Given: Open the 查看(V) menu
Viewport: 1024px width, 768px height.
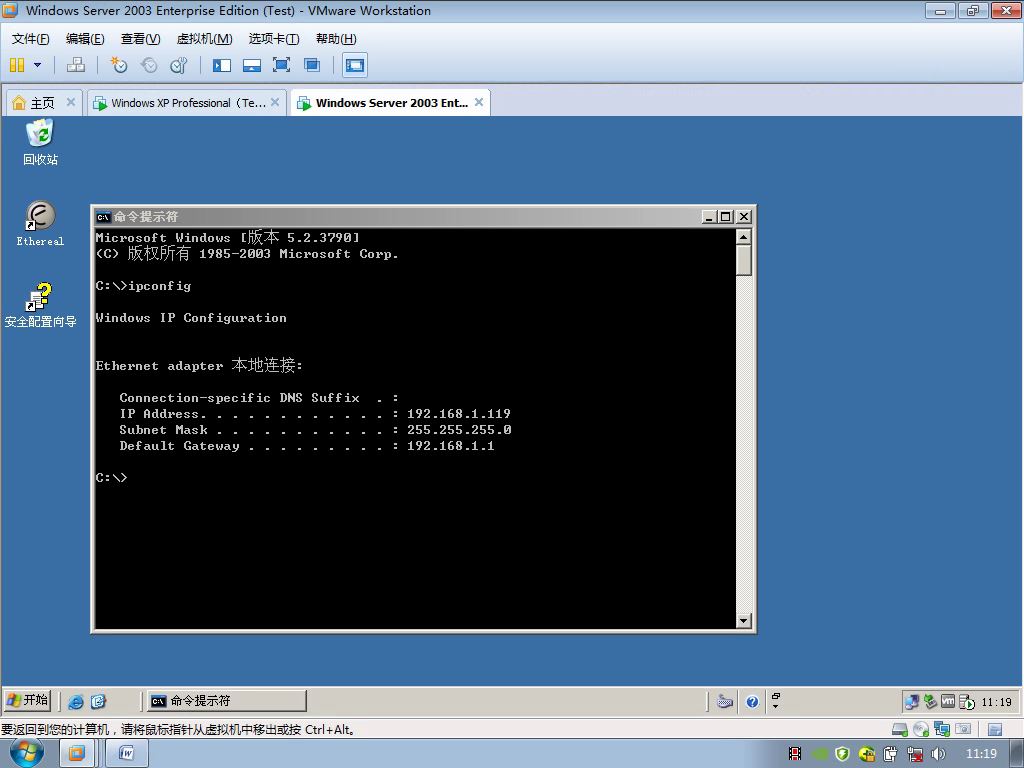Looking at the screenshot, I should coord(140,39).
